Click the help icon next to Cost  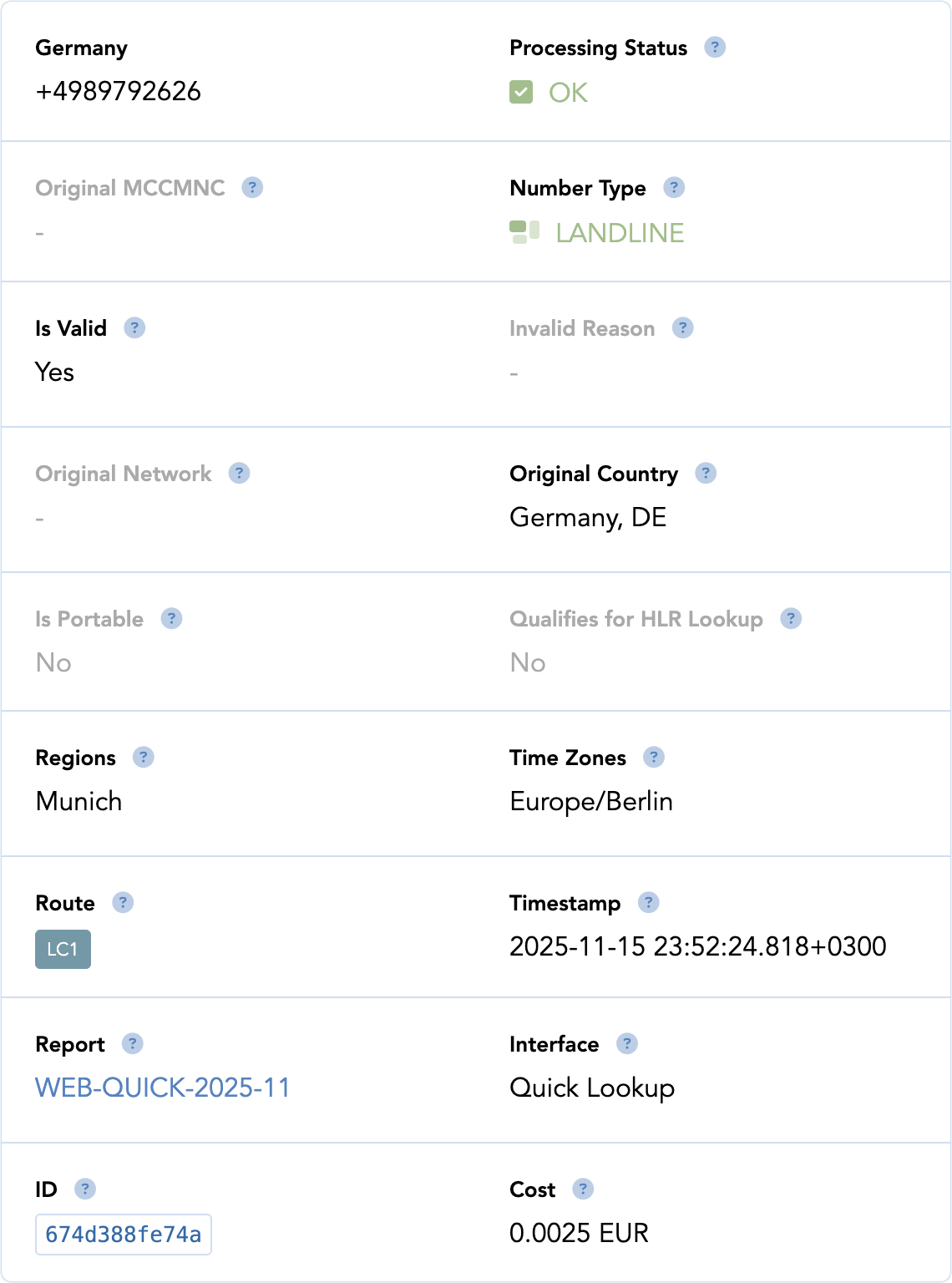(585, 1189)
